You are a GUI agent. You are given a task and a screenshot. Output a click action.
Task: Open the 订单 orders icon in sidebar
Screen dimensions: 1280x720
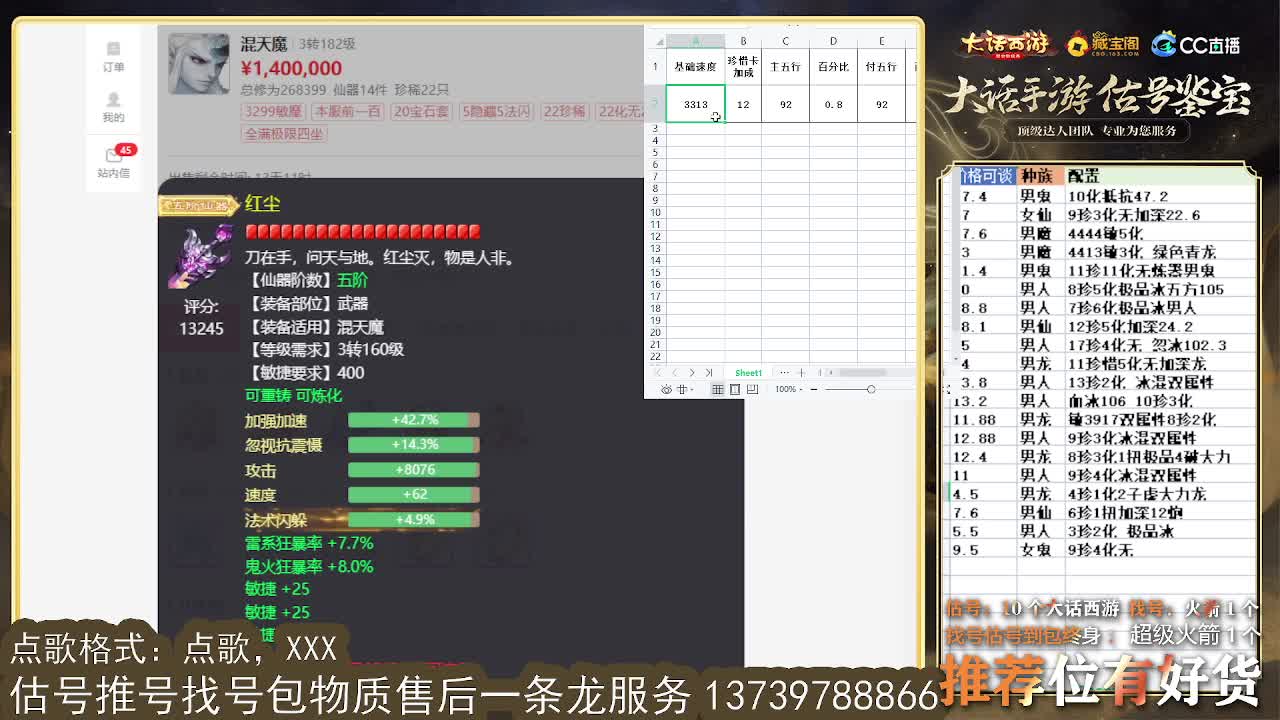(x=114, y=55)
